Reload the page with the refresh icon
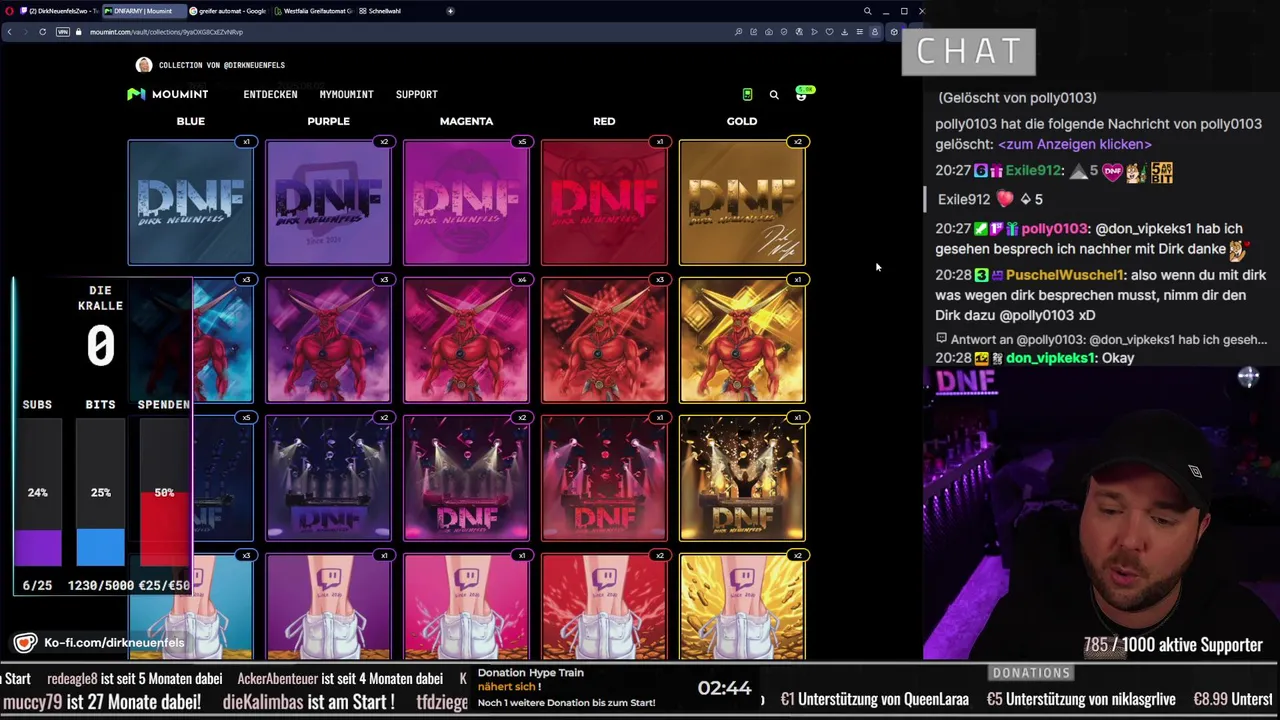Viewport: 1280px width, 720px height. point(42,32)
